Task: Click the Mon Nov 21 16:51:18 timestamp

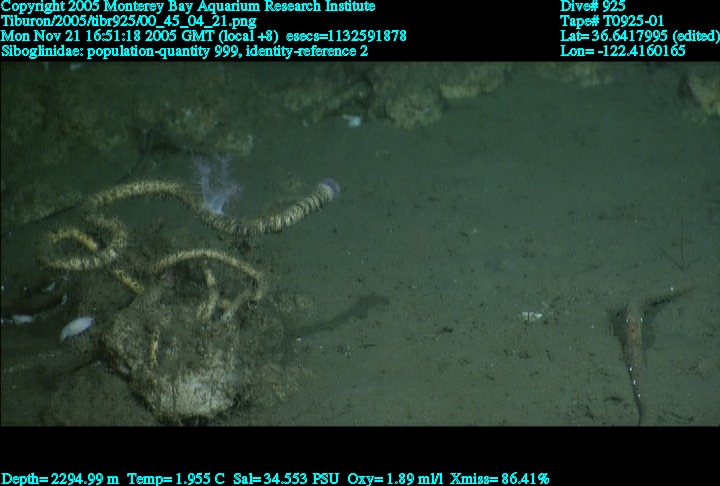Action: [140, 36]
